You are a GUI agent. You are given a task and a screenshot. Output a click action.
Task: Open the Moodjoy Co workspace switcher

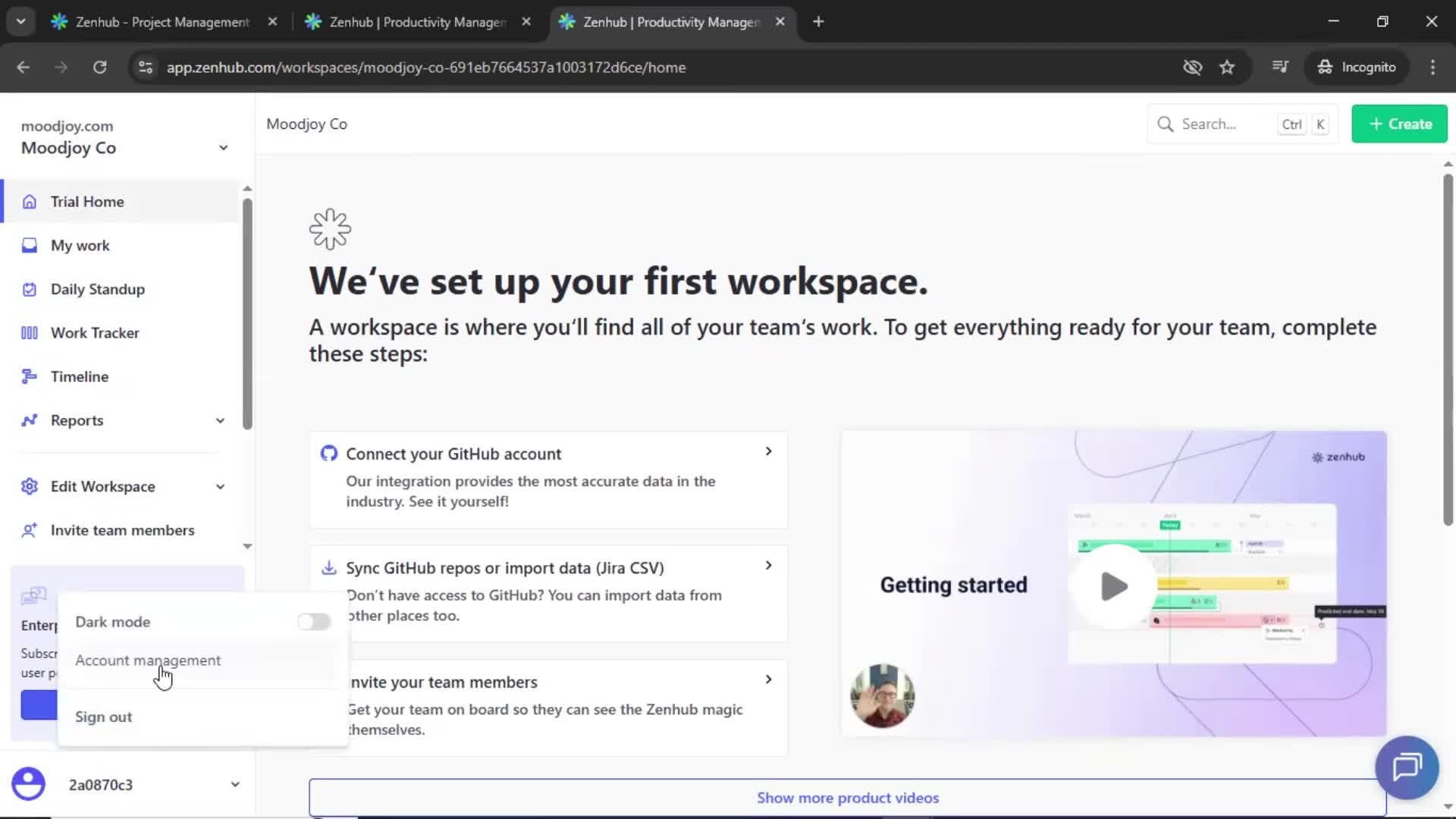(223, 147)
